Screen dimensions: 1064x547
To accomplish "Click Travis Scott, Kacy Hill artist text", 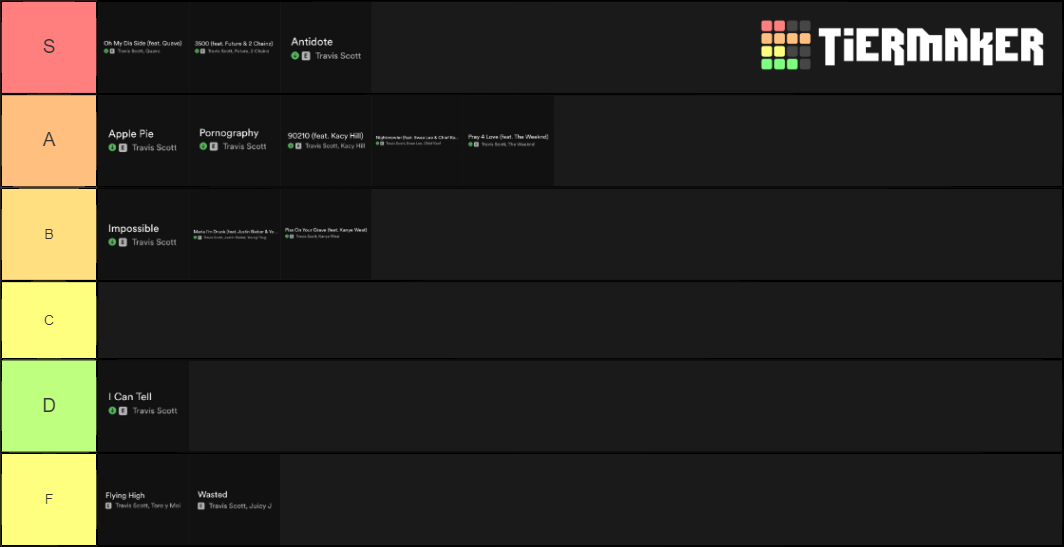I will click(x=335, y=146).
